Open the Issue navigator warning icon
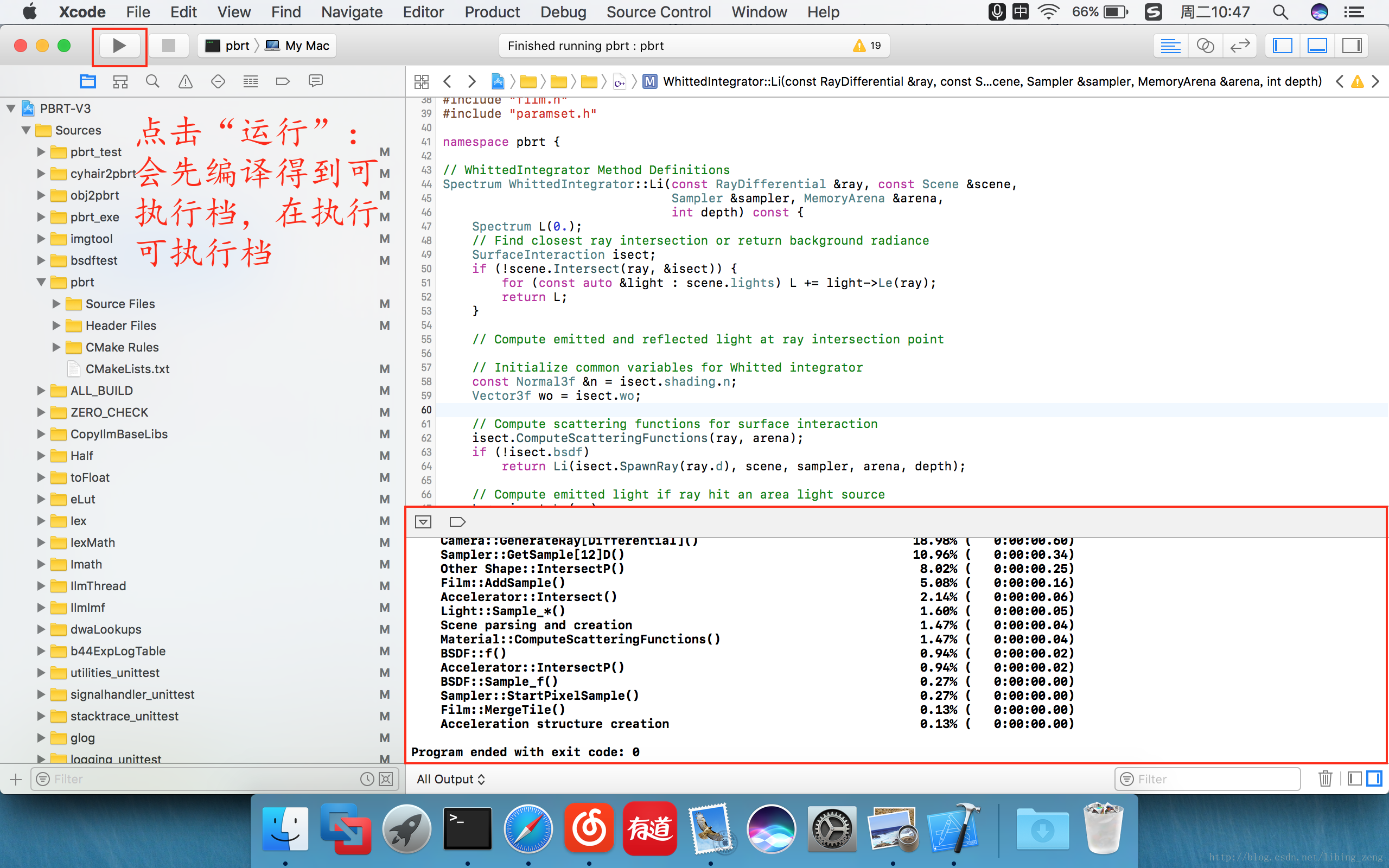 pos(186,81)
